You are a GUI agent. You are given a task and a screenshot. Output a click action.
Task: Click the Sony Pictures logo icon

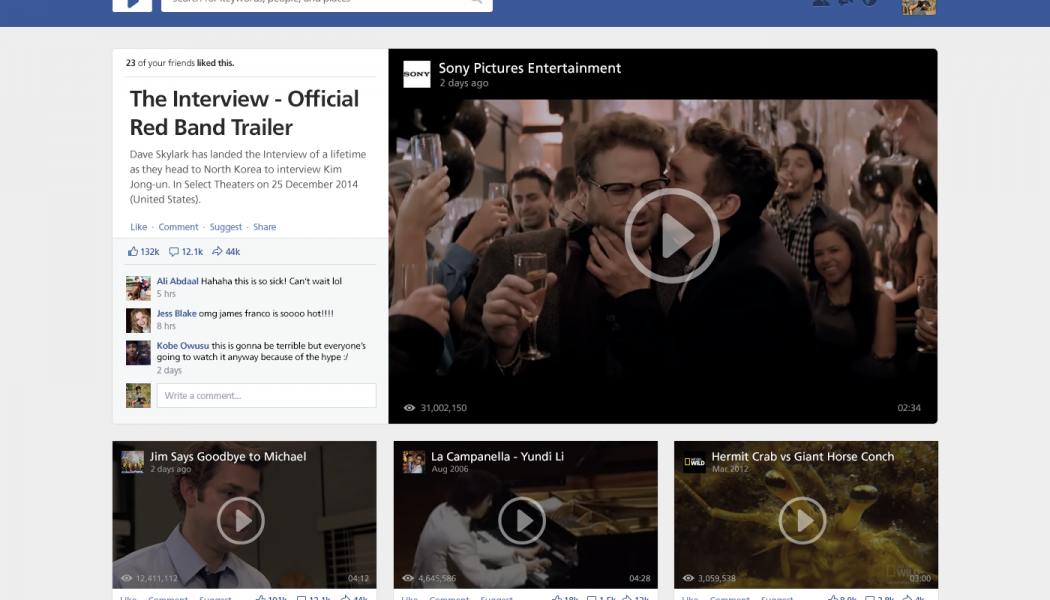[417, 74]
